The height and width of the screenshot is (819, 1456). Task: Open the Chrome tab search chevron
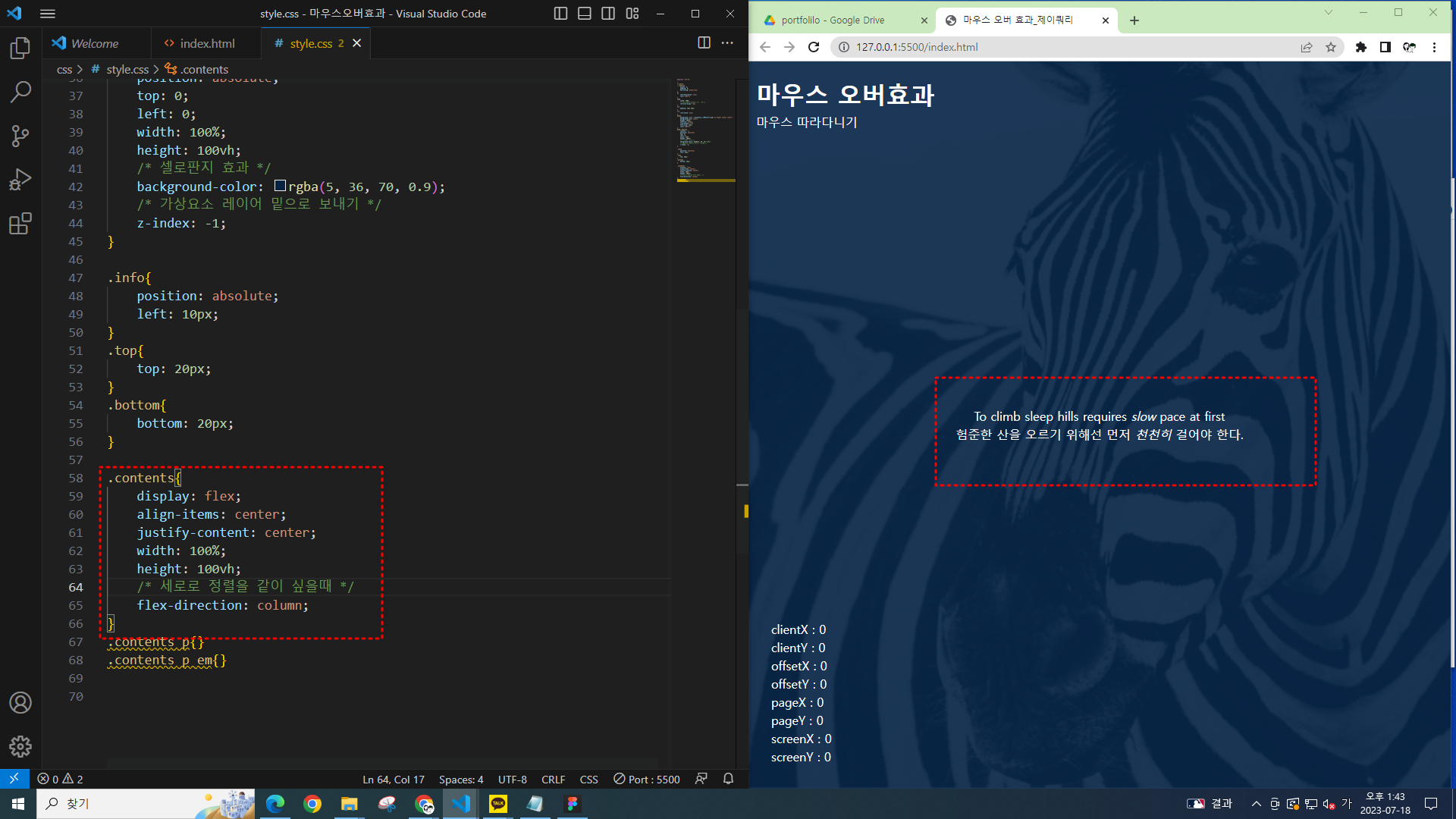(1328, 12)
